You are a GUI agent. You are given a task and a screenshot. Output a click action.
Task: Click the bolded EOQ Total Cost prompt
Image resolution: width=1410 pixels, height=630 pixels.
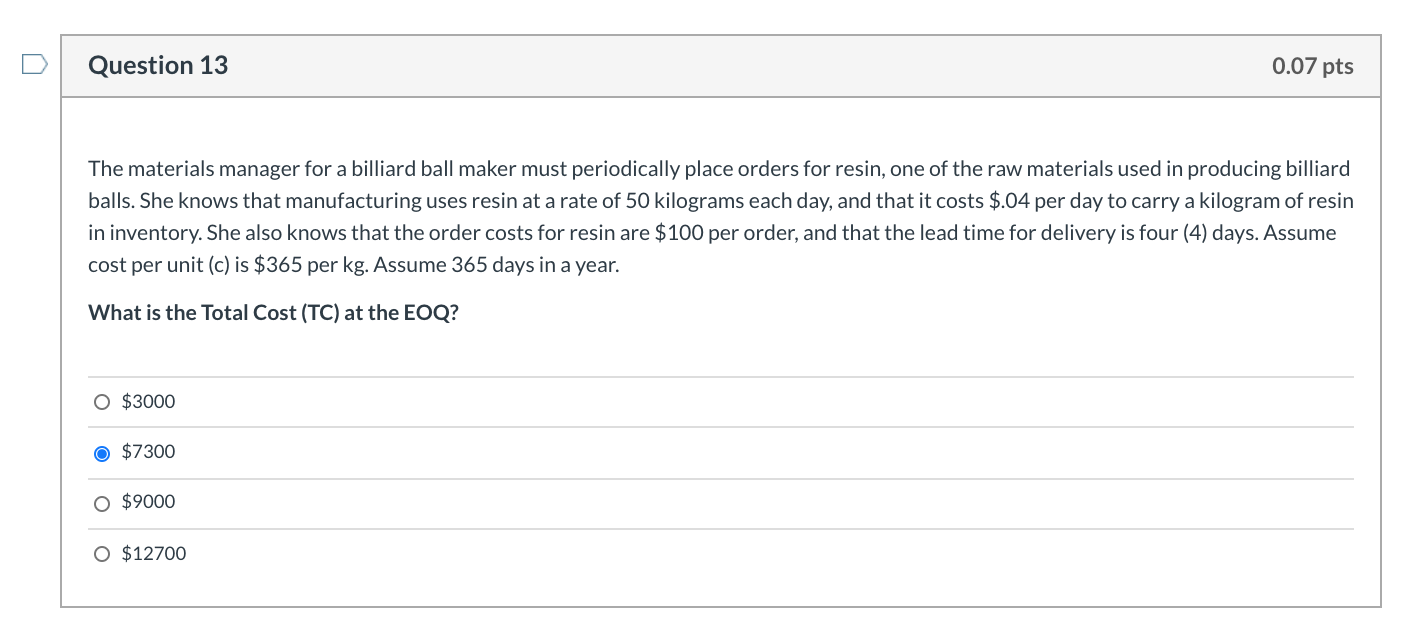(x=273, y=312)
